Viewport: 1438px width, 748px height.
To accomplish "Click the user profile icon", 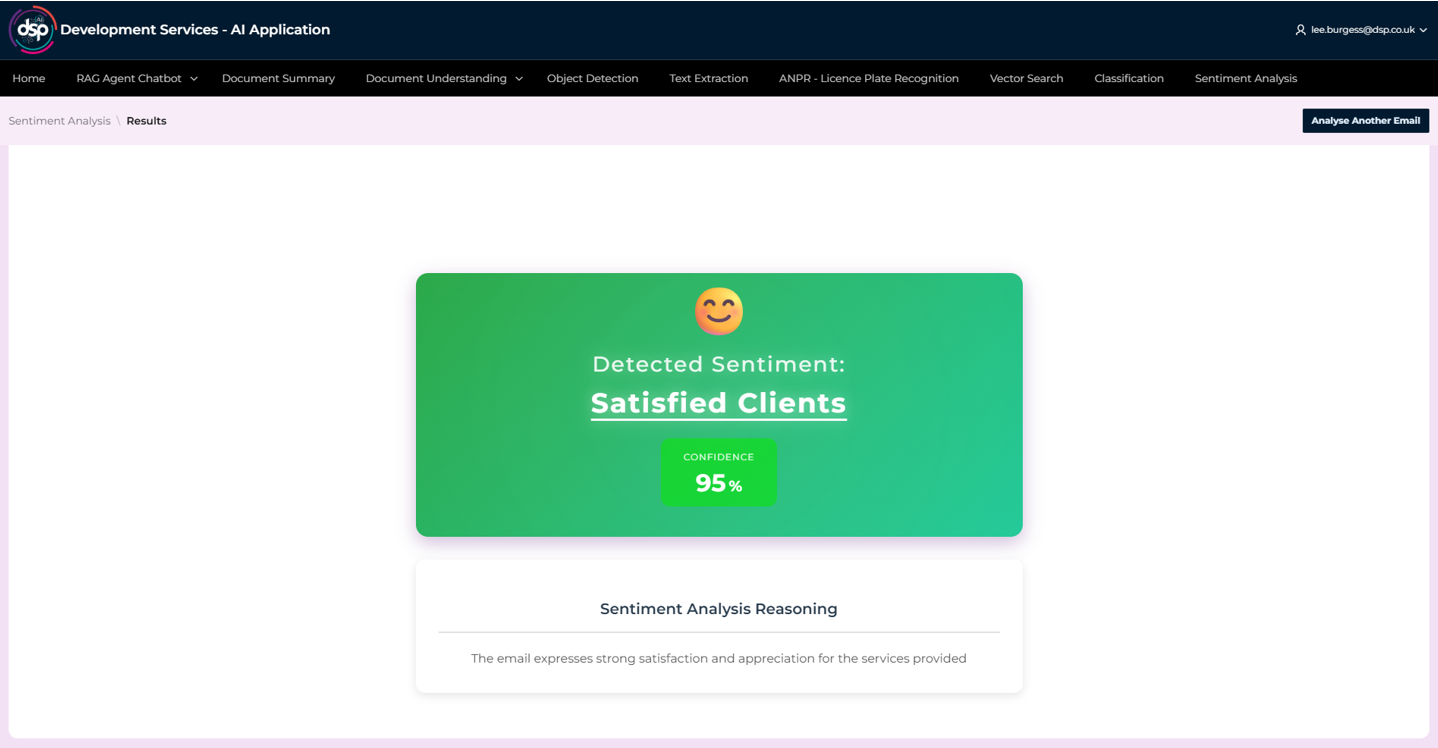I will [x=1300, y=30].
